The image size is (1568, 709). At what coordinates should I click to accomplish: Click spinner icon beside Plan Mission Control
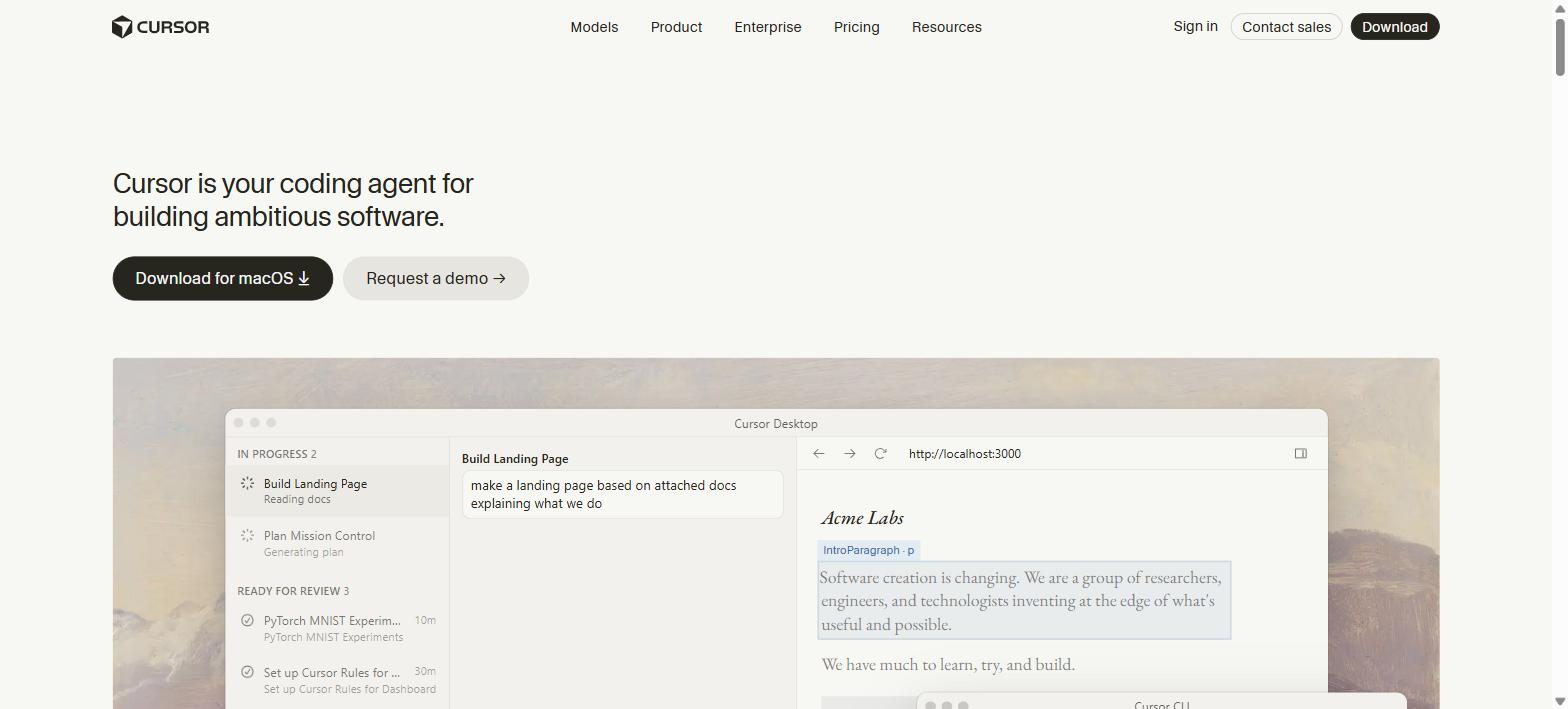click(x=247, y=535)
